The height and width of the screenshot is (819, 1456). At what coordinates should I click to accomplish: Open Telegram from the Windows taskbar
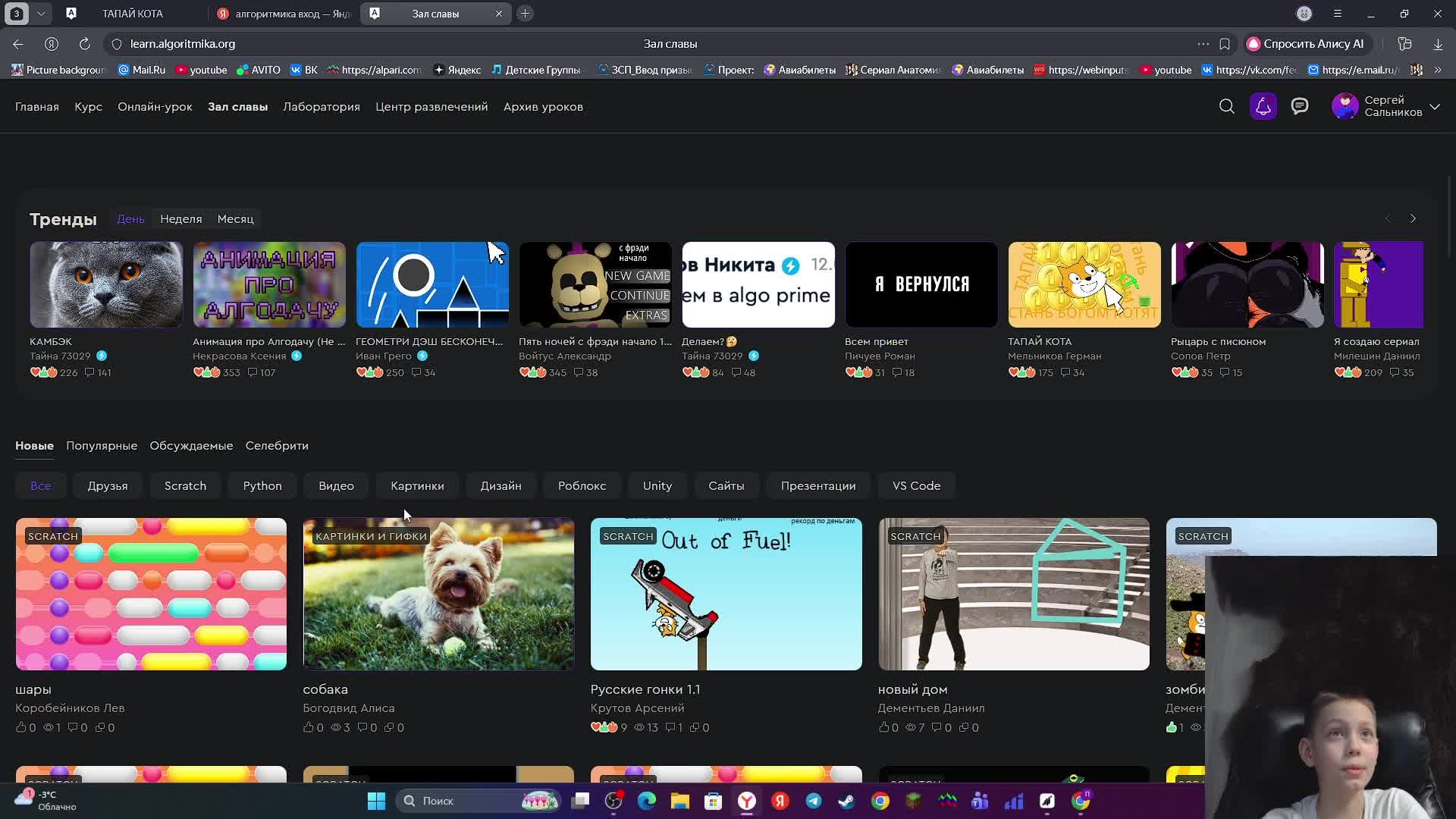click(814, 802)
